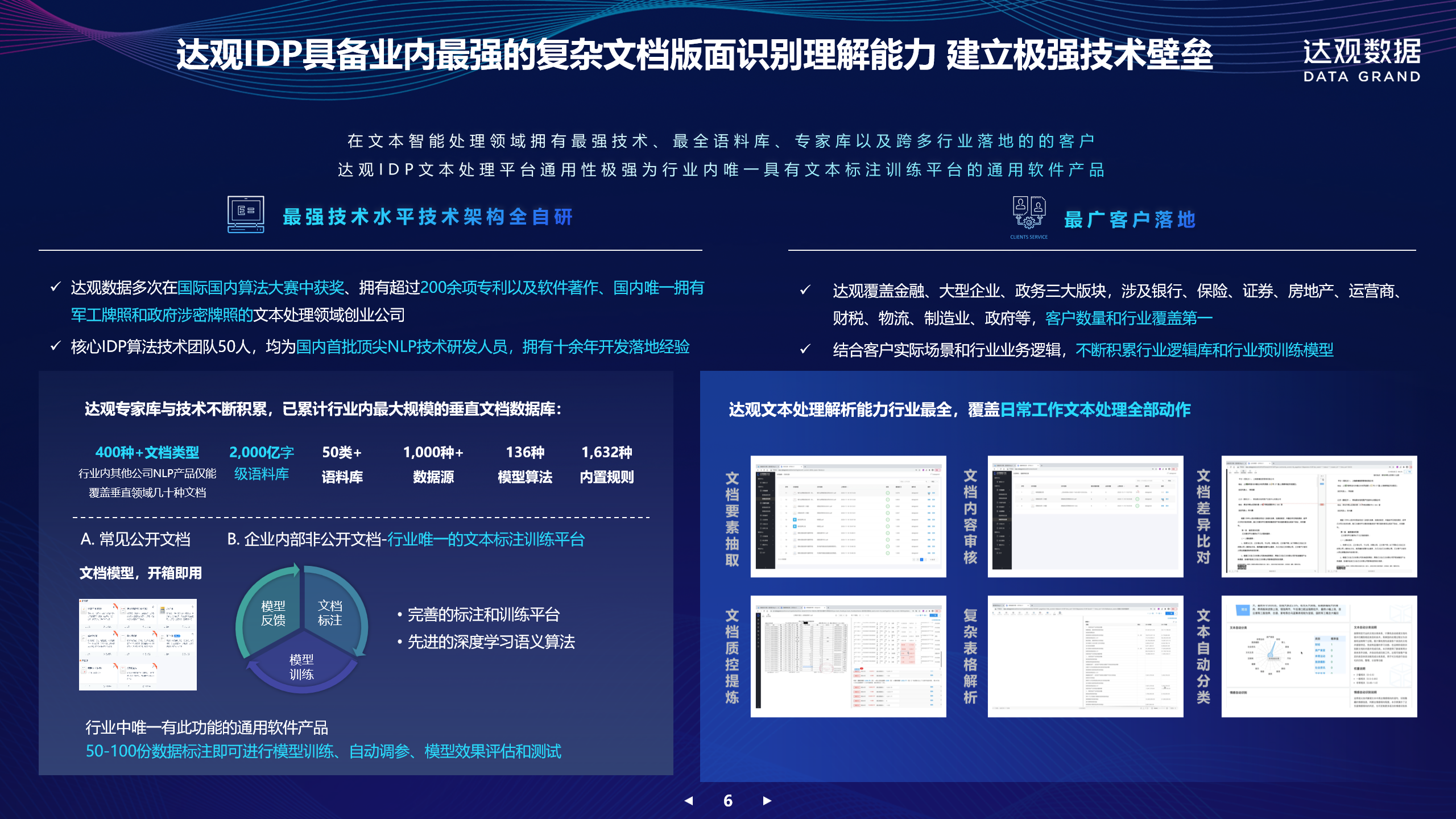
Task: Open the 文档质控提炼 screenshot thumbnail
Action: tap(848, 656)
